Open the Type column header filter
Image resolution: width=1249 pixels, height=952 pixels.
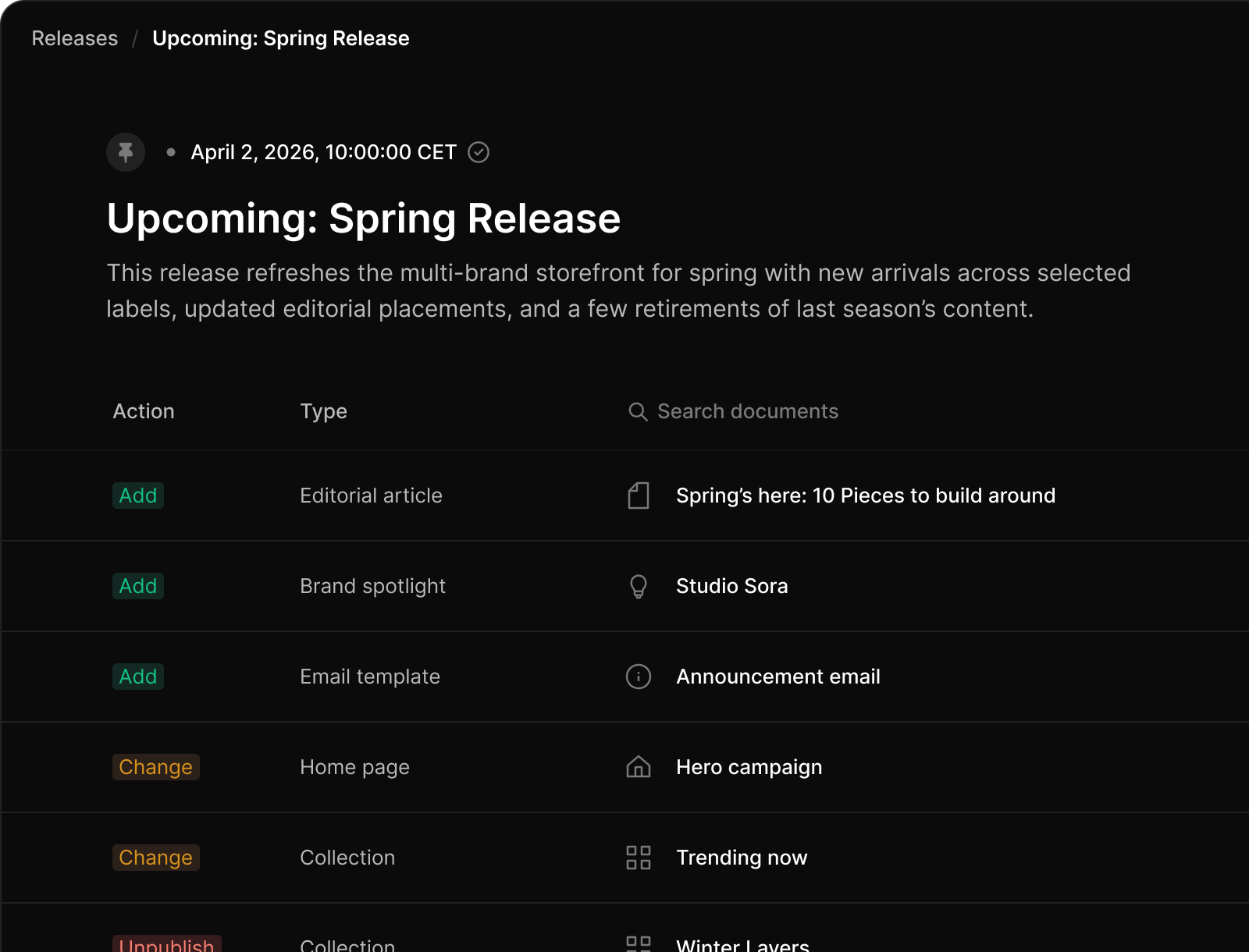click(324, 411)
